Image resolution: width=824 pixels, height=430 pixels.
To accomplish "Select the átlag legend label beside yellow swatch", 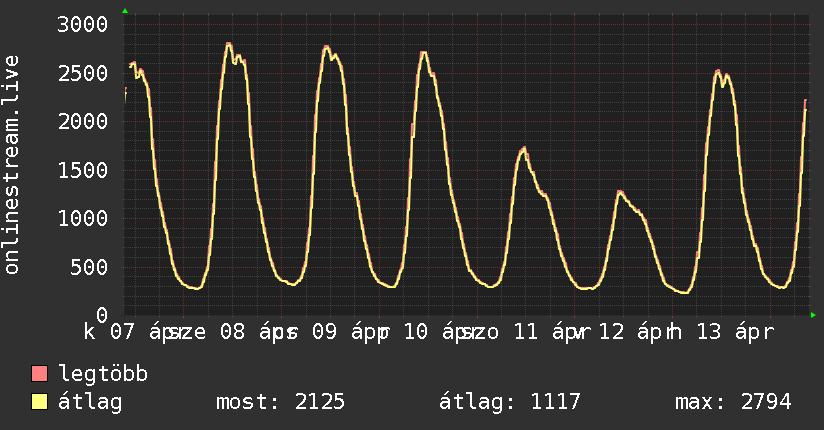I will click(90, 403).
